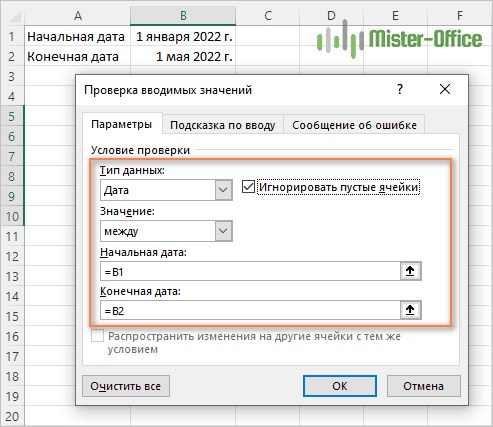Switch to the Сообщение об ошибке tab
Screen dimensions: 493x427
[x=354, y=125]
